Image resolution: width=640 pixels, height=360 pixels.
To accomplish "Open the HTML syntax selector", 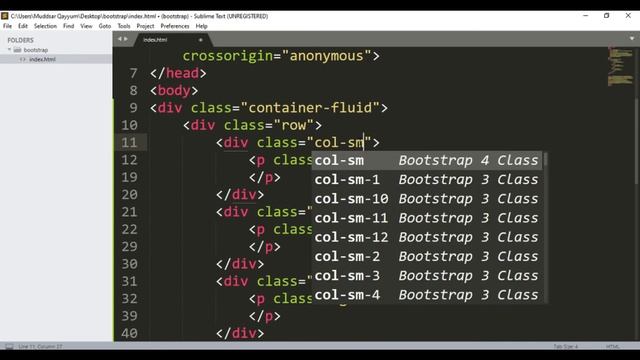I will [x=613, y=347].
